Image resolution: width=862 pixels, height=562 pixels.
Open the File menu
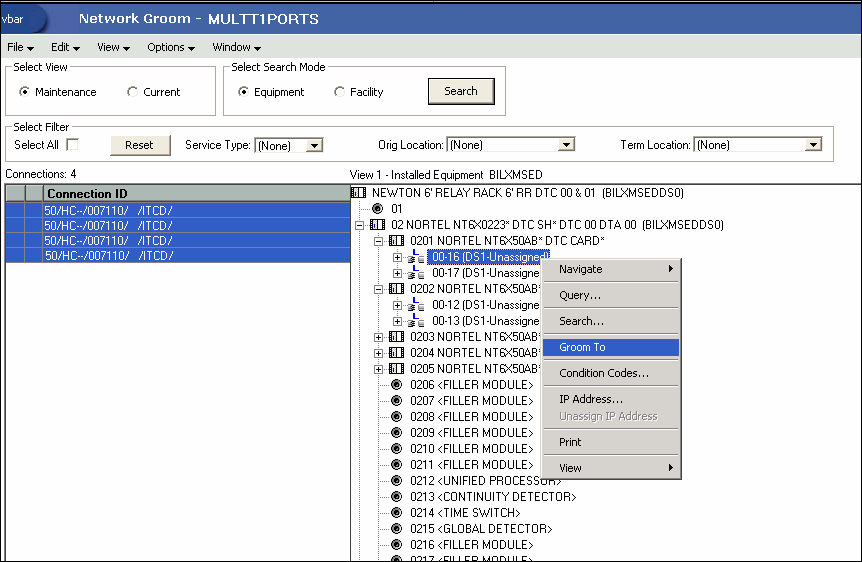pos(20,47)
